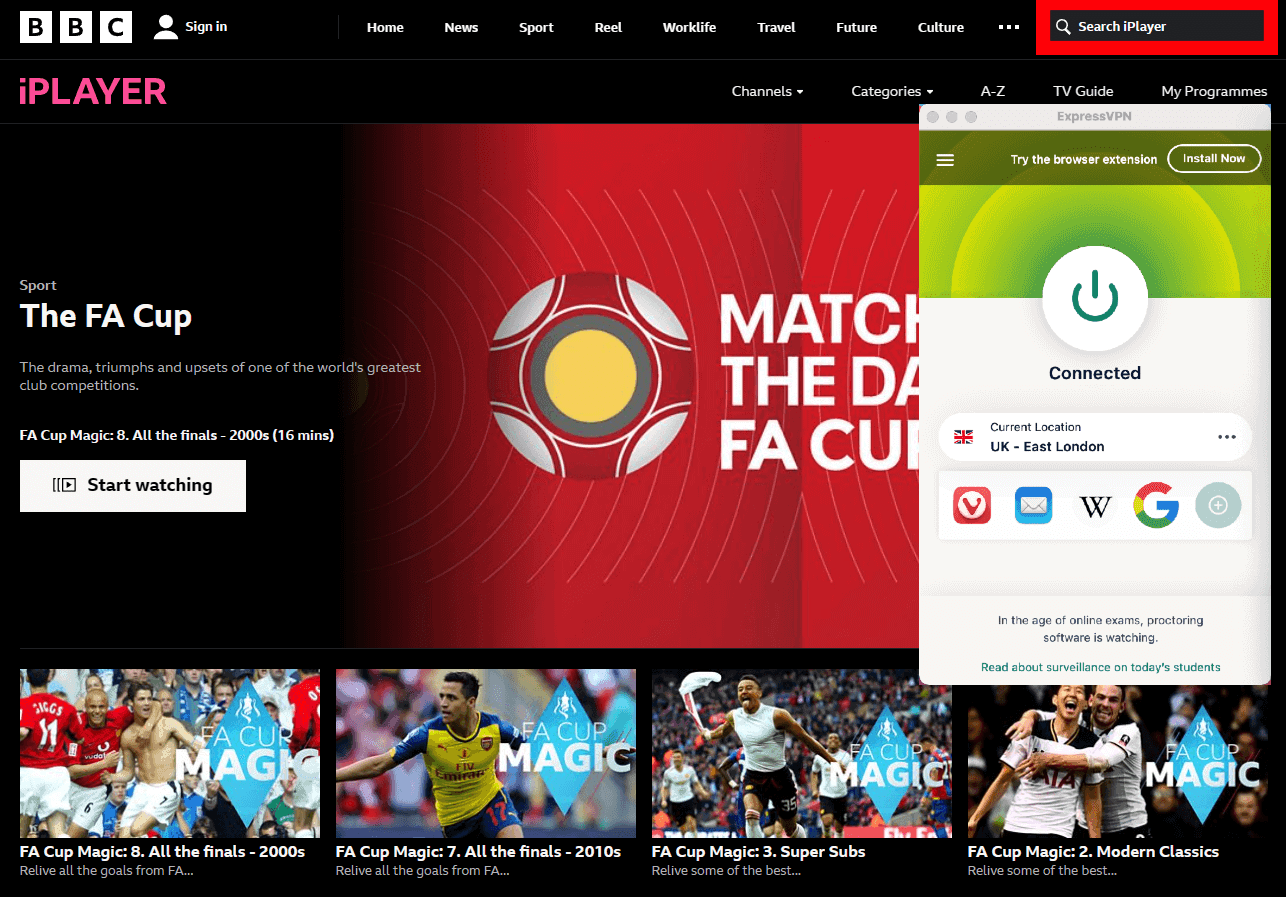Expand the Categories dropdown
Screen dimensions: 1286x897
[x=892, y=91]
